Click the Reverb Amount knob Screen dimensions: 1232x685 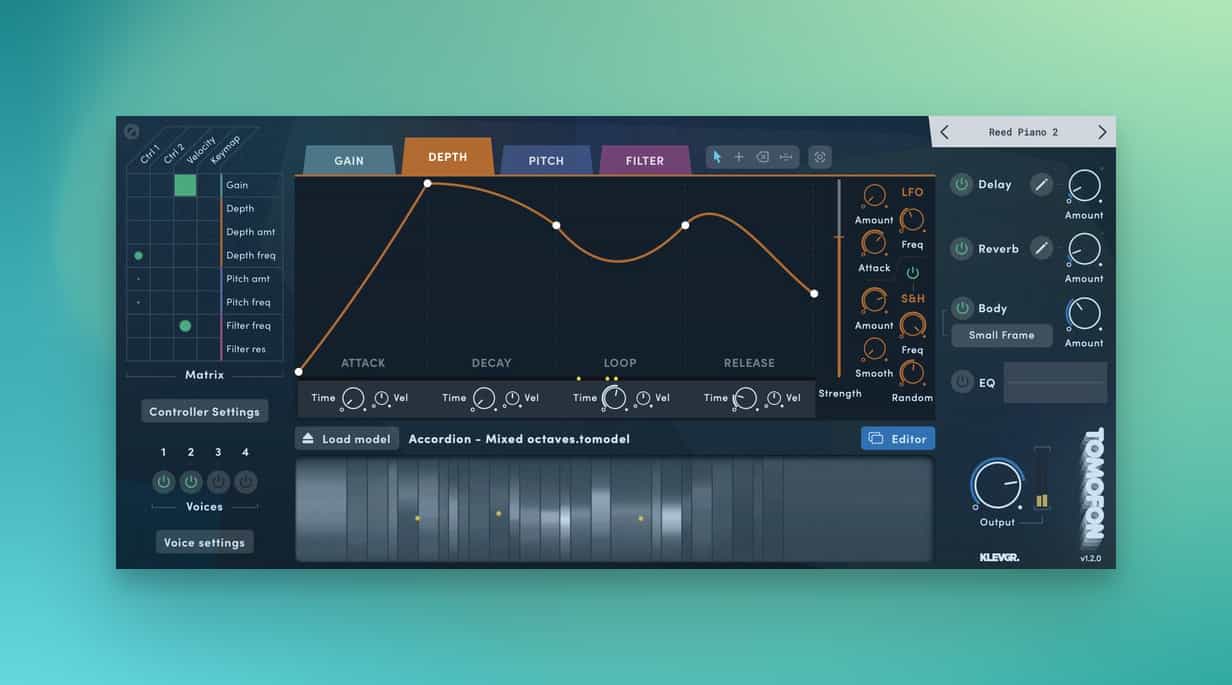coord(1084,249)
